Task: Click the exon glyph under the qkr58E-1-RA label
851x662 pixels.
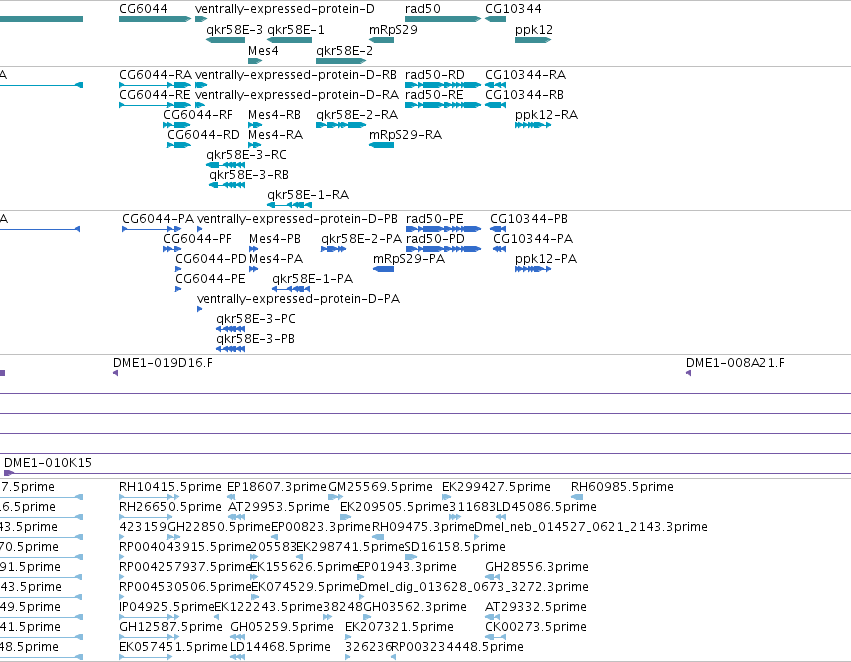Action: point(289,205)
